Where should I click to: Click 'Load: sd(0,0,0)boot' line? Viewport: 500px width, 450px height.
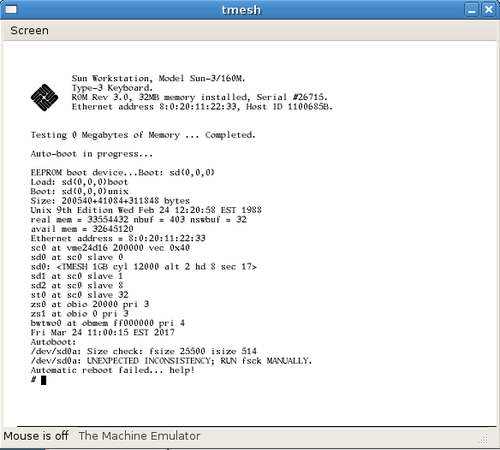(79, 182)
